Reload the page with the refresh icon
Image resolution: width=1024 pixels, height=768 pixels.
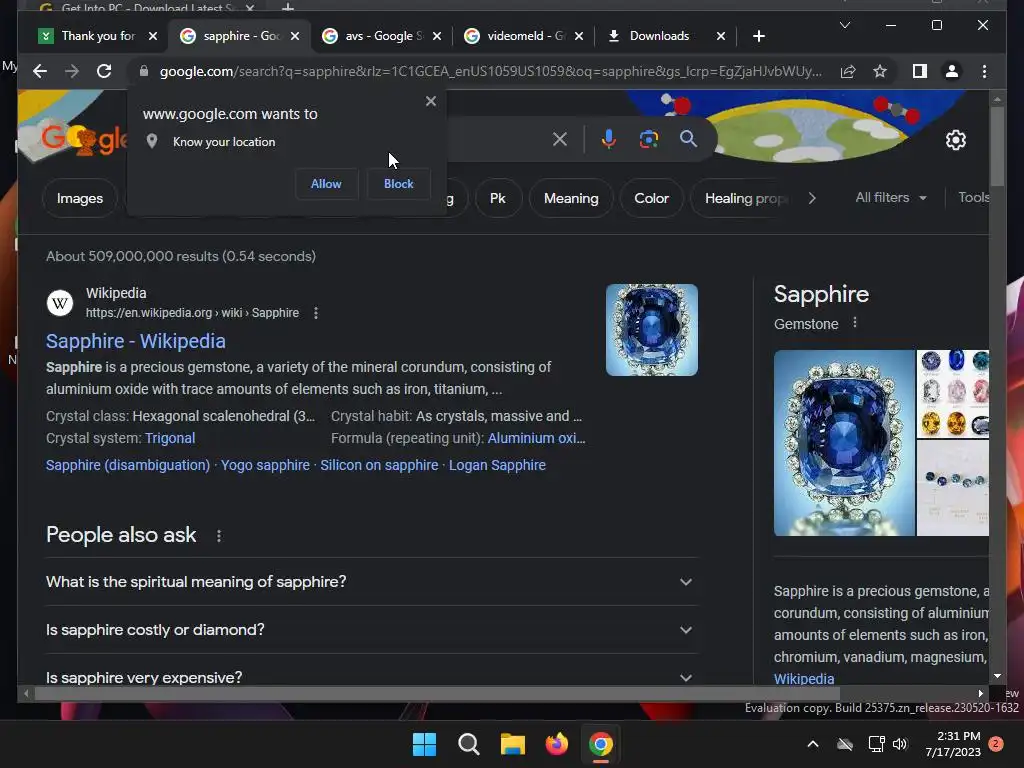point(104,71)
